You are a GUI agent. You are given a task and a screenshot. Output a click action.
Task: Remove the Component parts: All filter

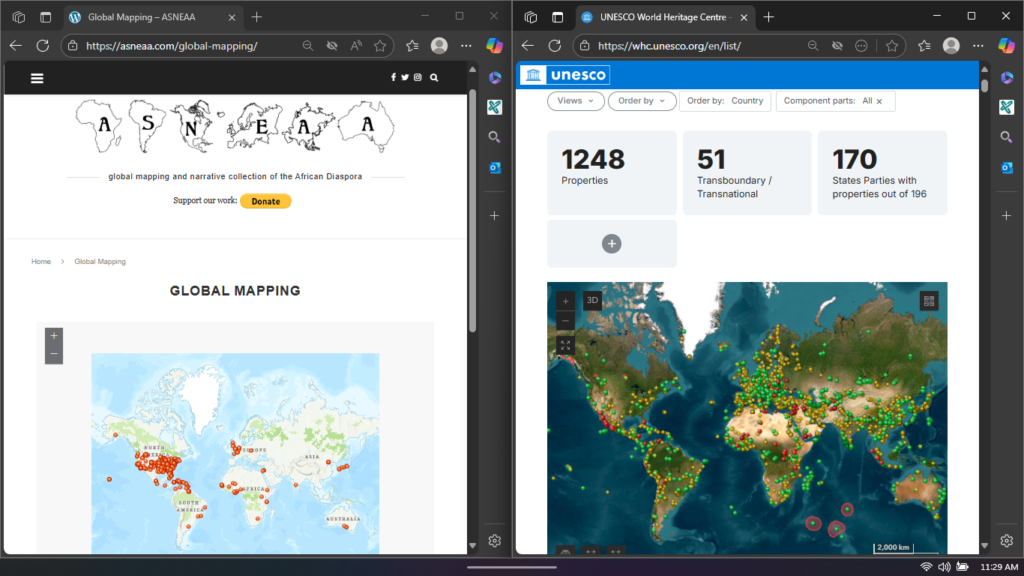(879, 101)
